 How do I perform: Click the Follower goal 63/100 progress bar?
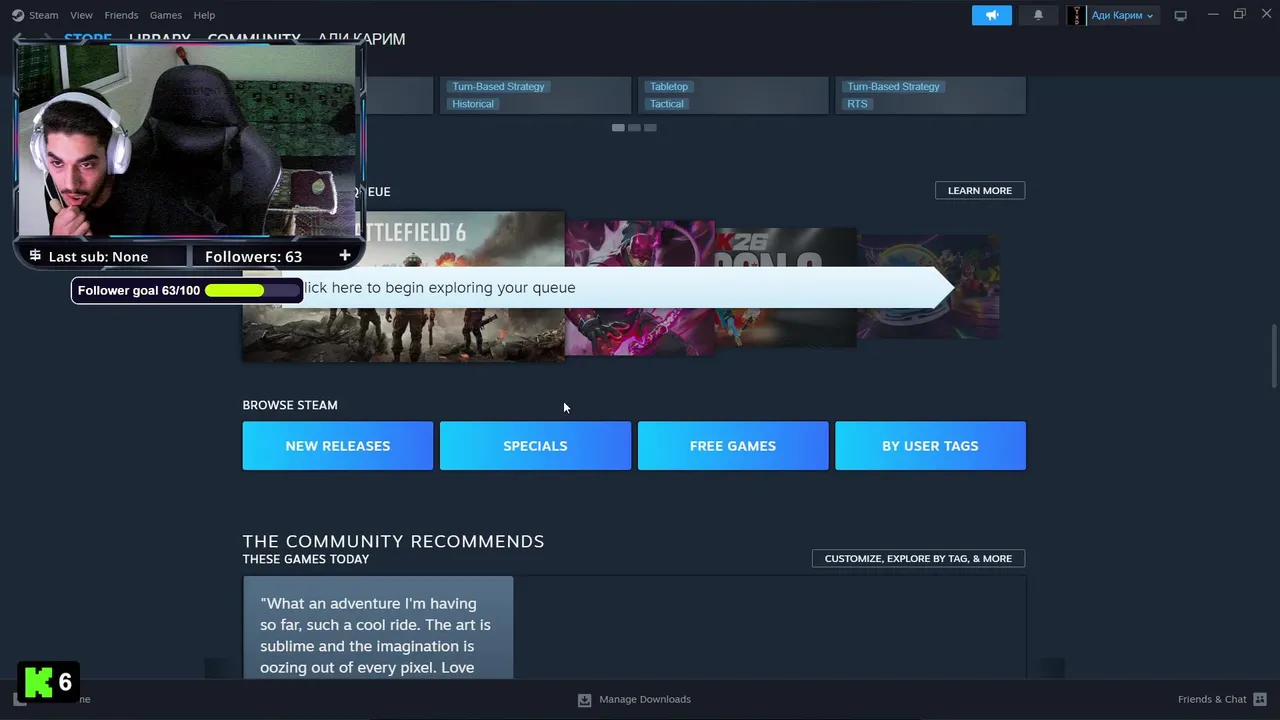(253, 290)
